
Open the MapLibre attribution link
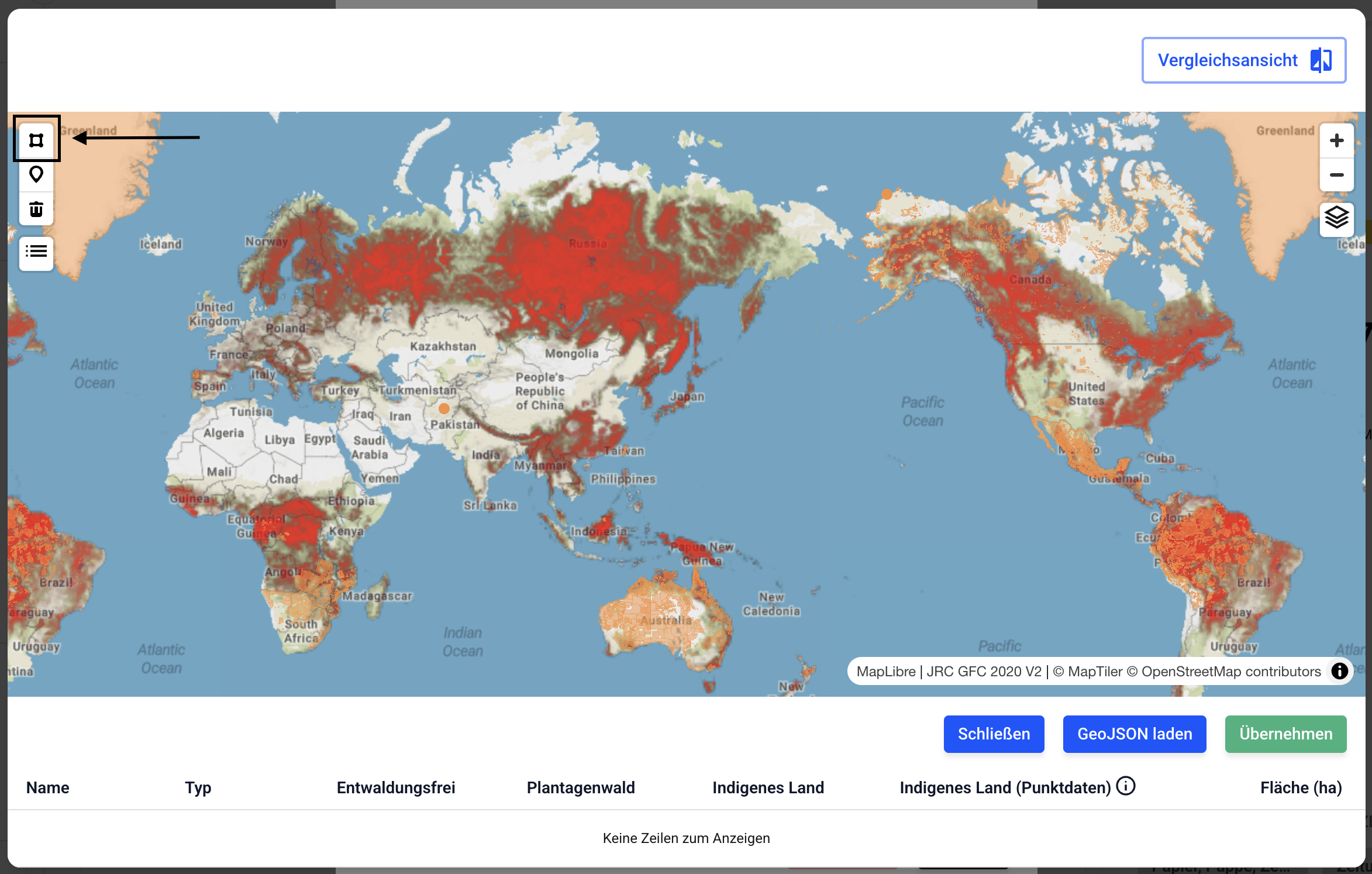(885, 672)
